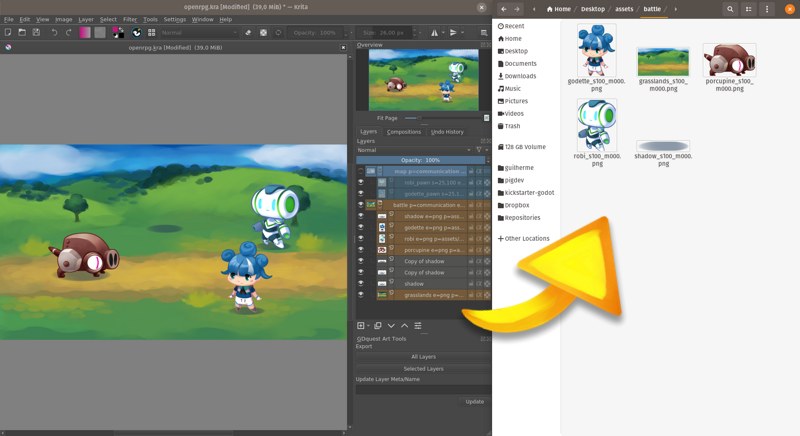Add a new layer in Layers docker
800x436 pixels.
point(361,325)
